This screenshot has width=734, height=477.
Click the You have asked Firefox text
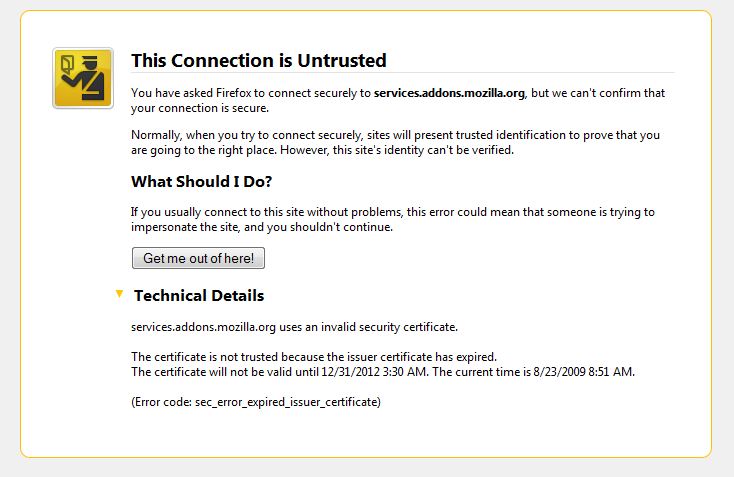coord(191,93)
